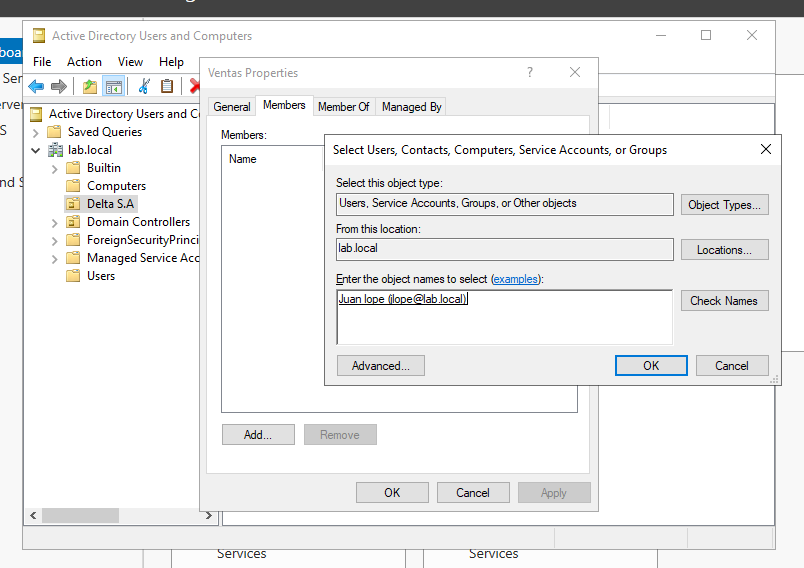
Task: Switch to the General tab
Action: [232, 107]
